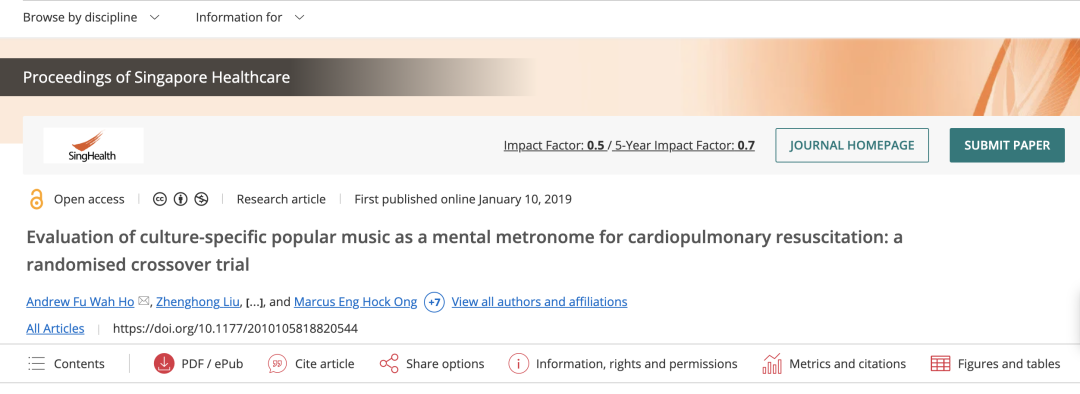Click the SingHealth logo

click(93, 145)
